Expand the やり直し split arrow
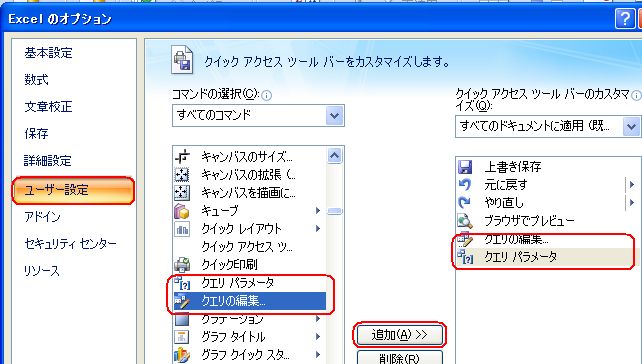Screen dimensions: 642x364 click(631, 203)
